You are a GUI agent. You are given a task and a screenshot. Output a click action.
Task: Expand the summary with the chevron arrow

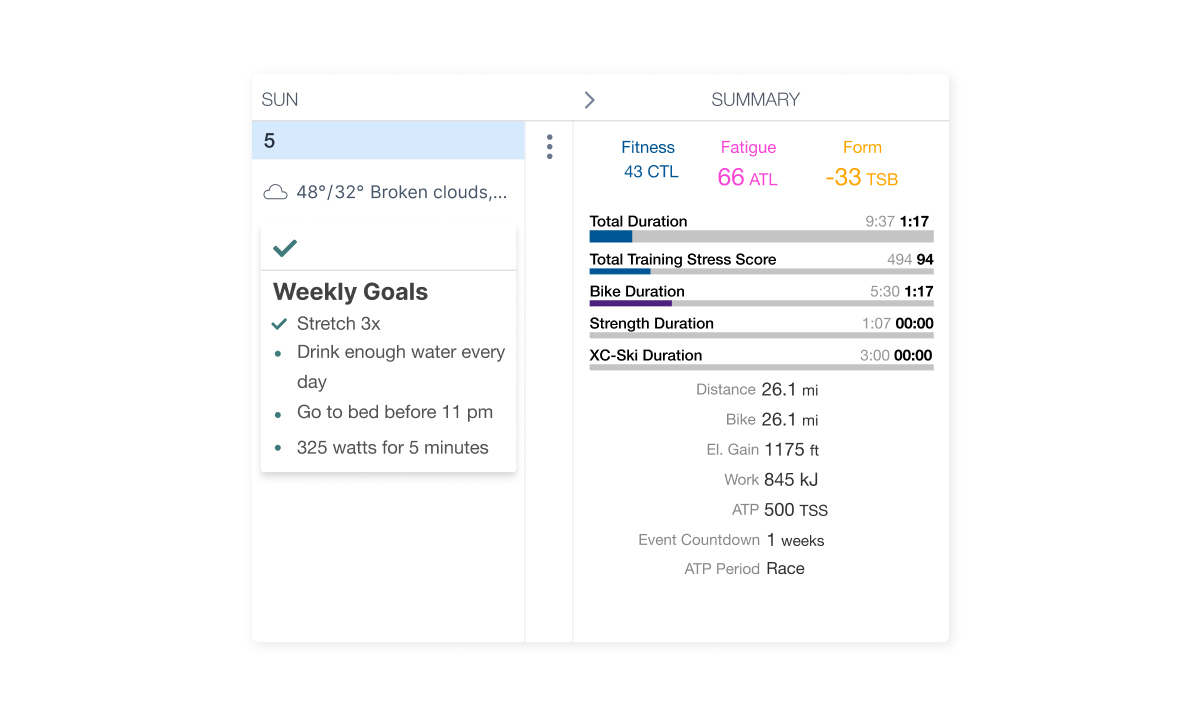589,99
